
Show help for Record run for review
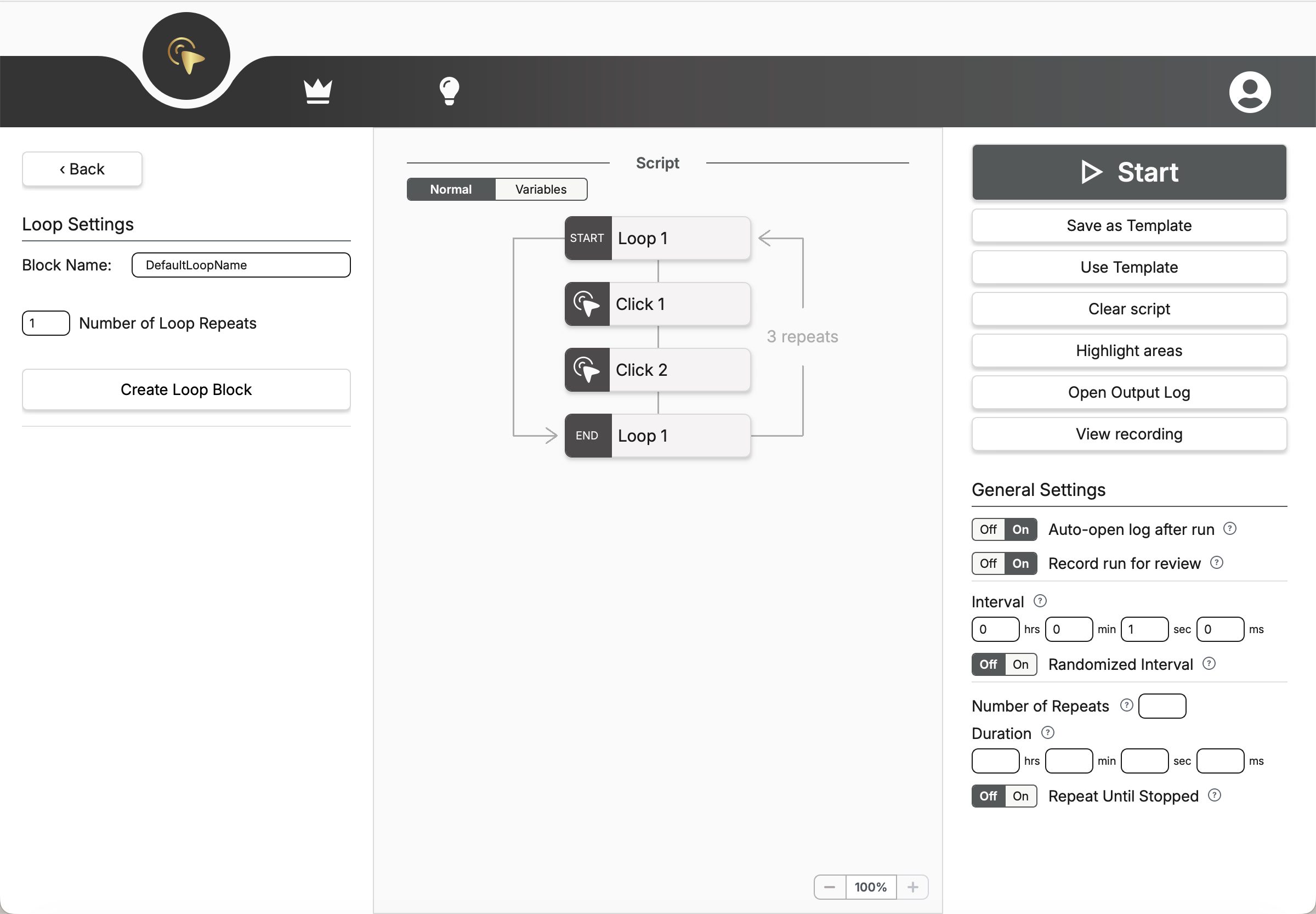pyautogui.click(x=1216, y=563)
